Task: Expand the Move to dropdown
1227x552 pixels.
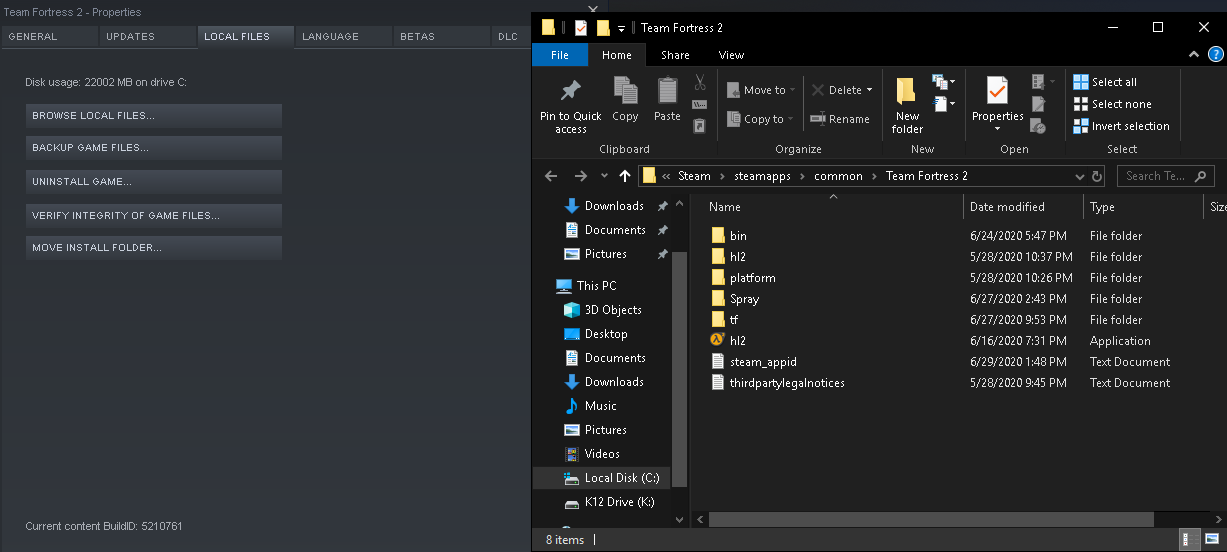Action: (792, 90)
